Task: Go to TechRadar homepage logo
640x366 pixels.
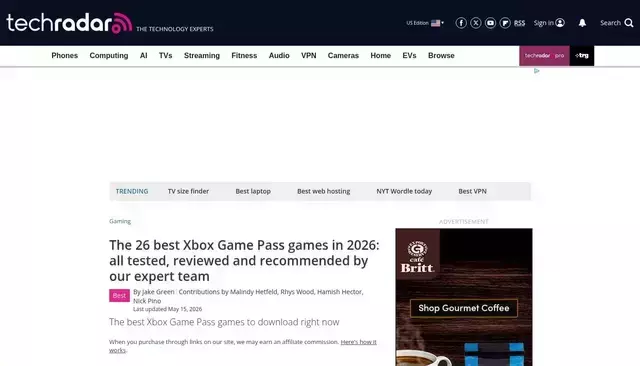Action: point(69,23)
